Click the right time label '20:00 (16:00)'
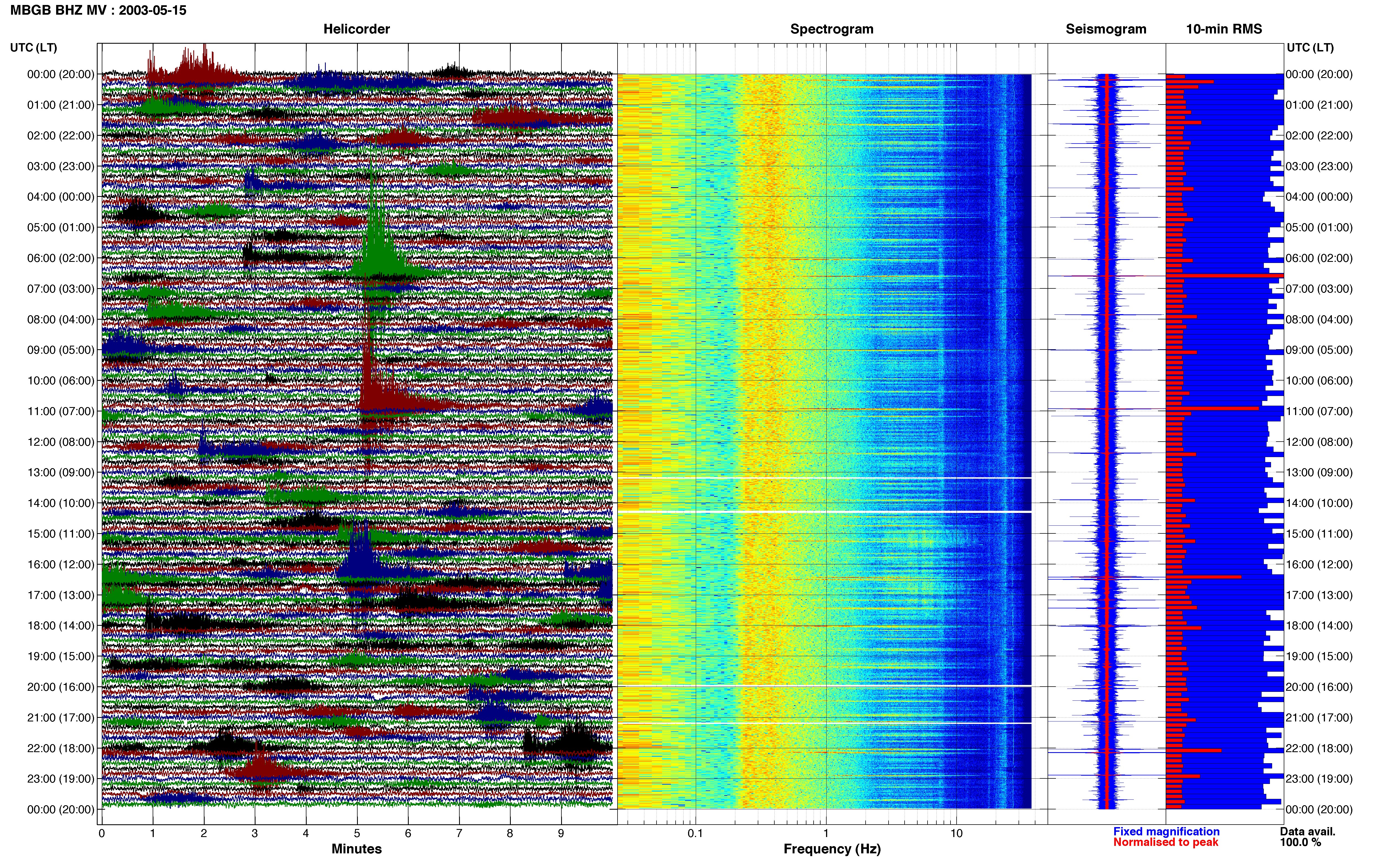The image size is (1388, 868). [x=1319, y=687]
